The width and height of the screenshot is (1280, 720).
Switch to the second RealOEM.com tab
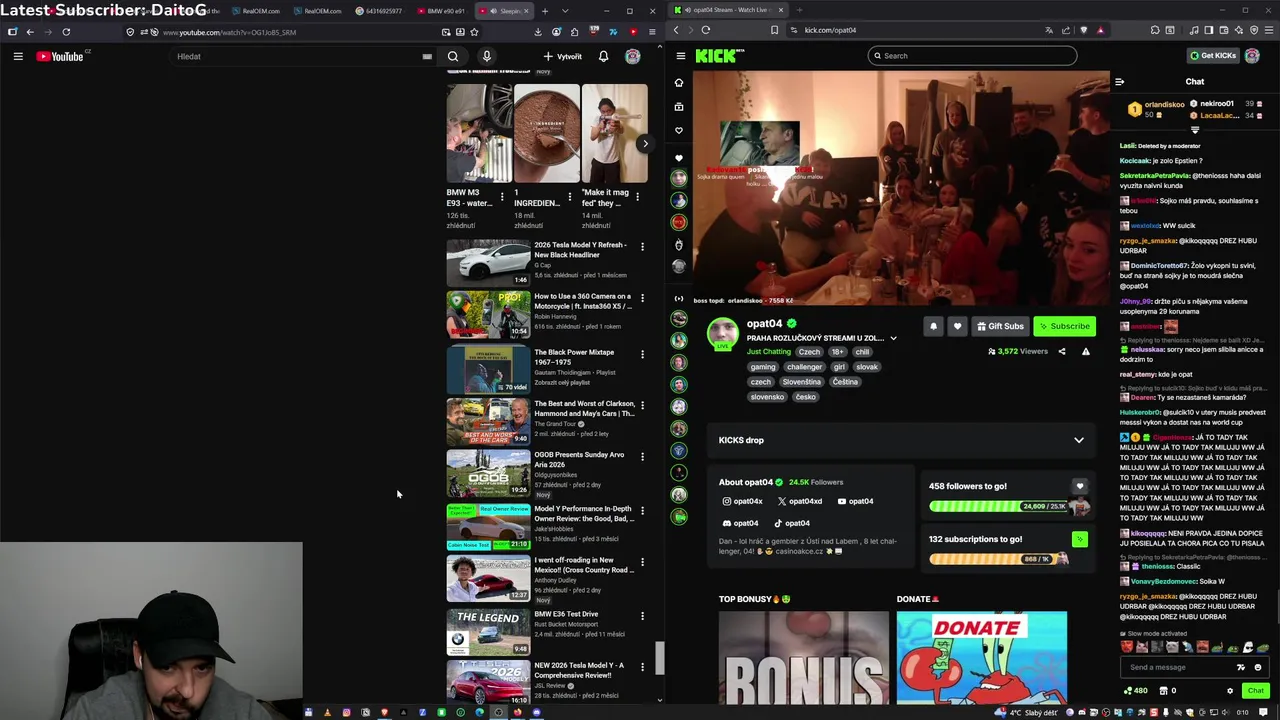coord(319,11)
